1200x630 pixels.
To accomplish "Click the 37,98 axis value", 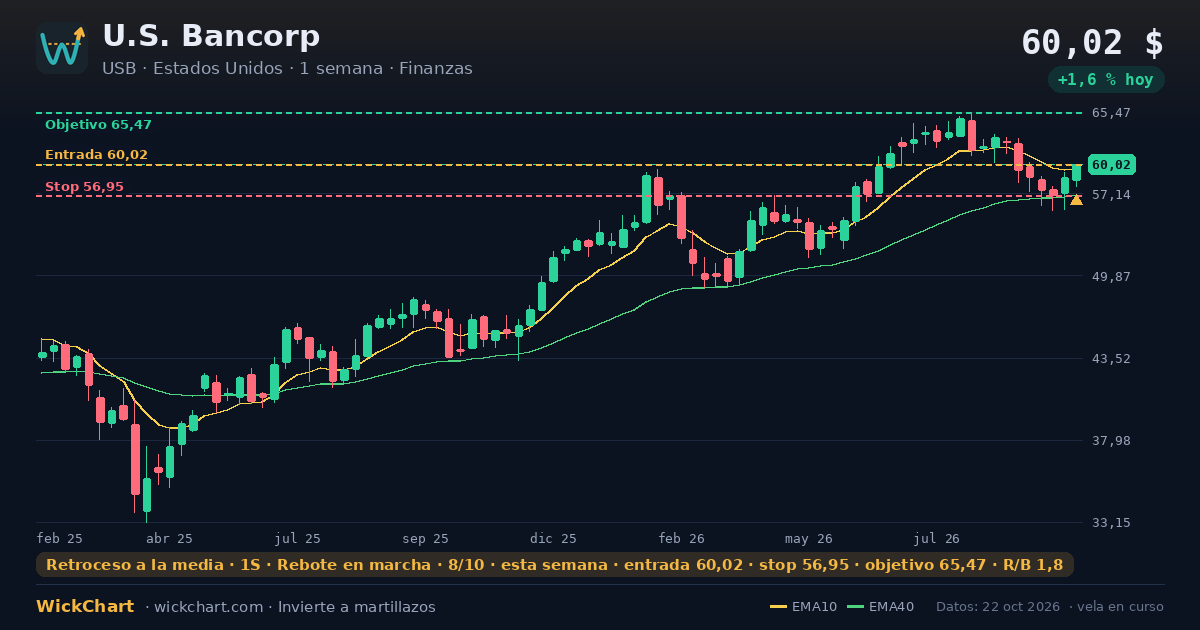I will pos(1111,440).
